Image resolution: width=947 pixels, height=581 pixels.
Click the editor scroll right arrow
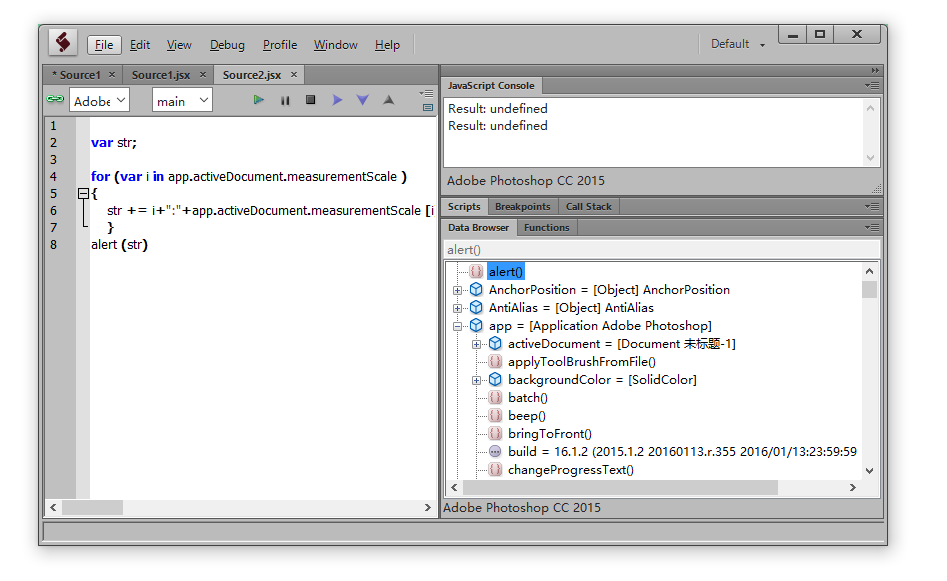pyautogui.click(x=428, y=507)
